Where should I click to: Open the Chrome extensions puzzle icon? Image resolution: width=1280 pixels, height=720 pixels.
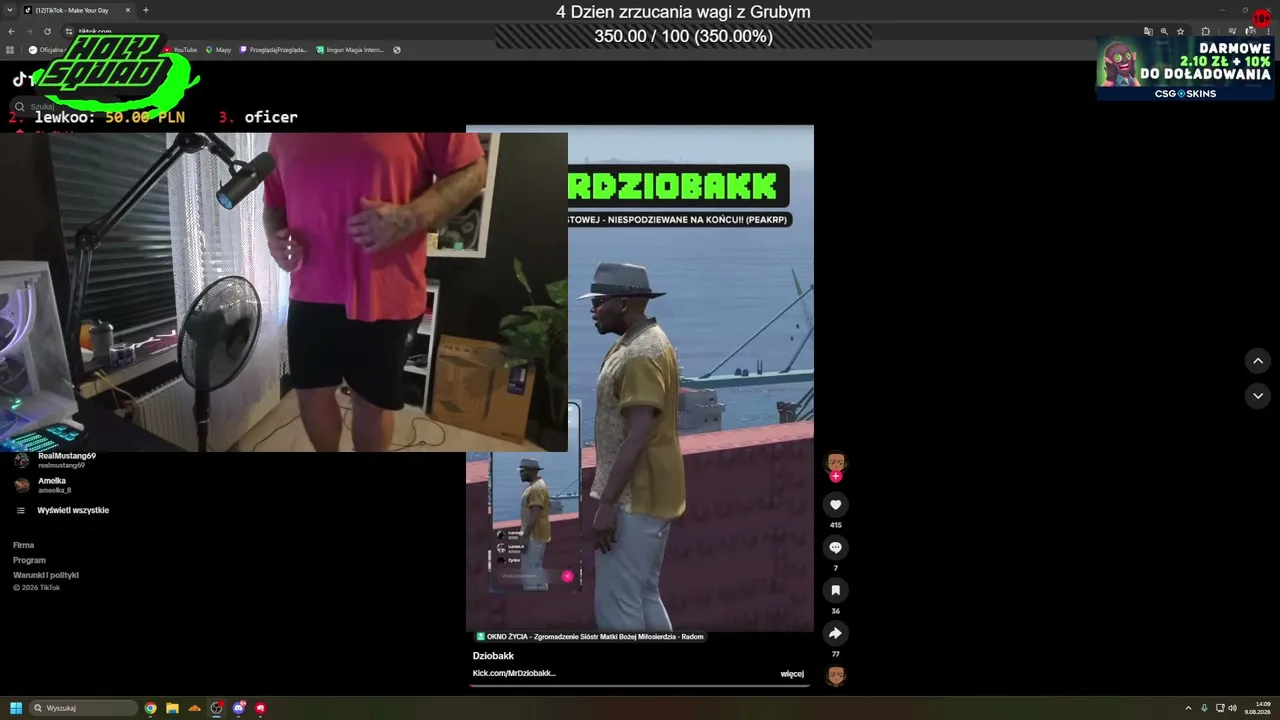[x=1206, y=31]
